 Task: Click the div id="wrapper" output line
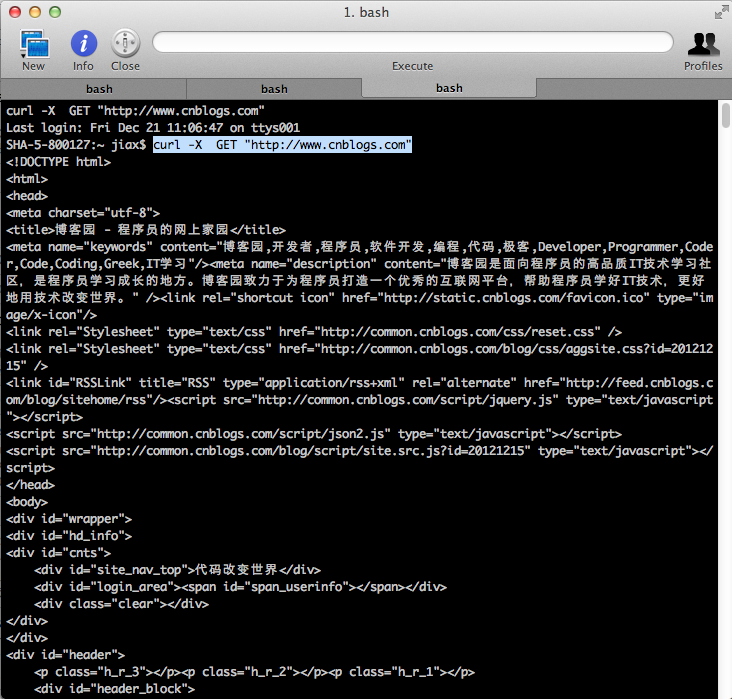(69, 519)
